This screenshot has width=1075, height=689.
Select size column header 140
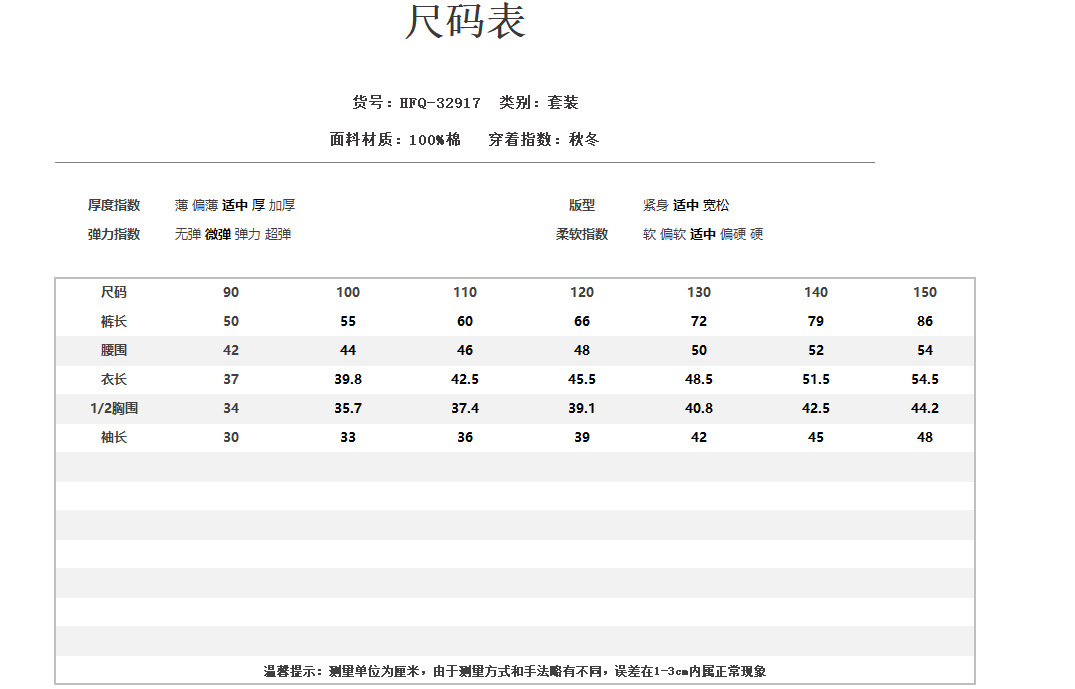(x=816, y=292)
